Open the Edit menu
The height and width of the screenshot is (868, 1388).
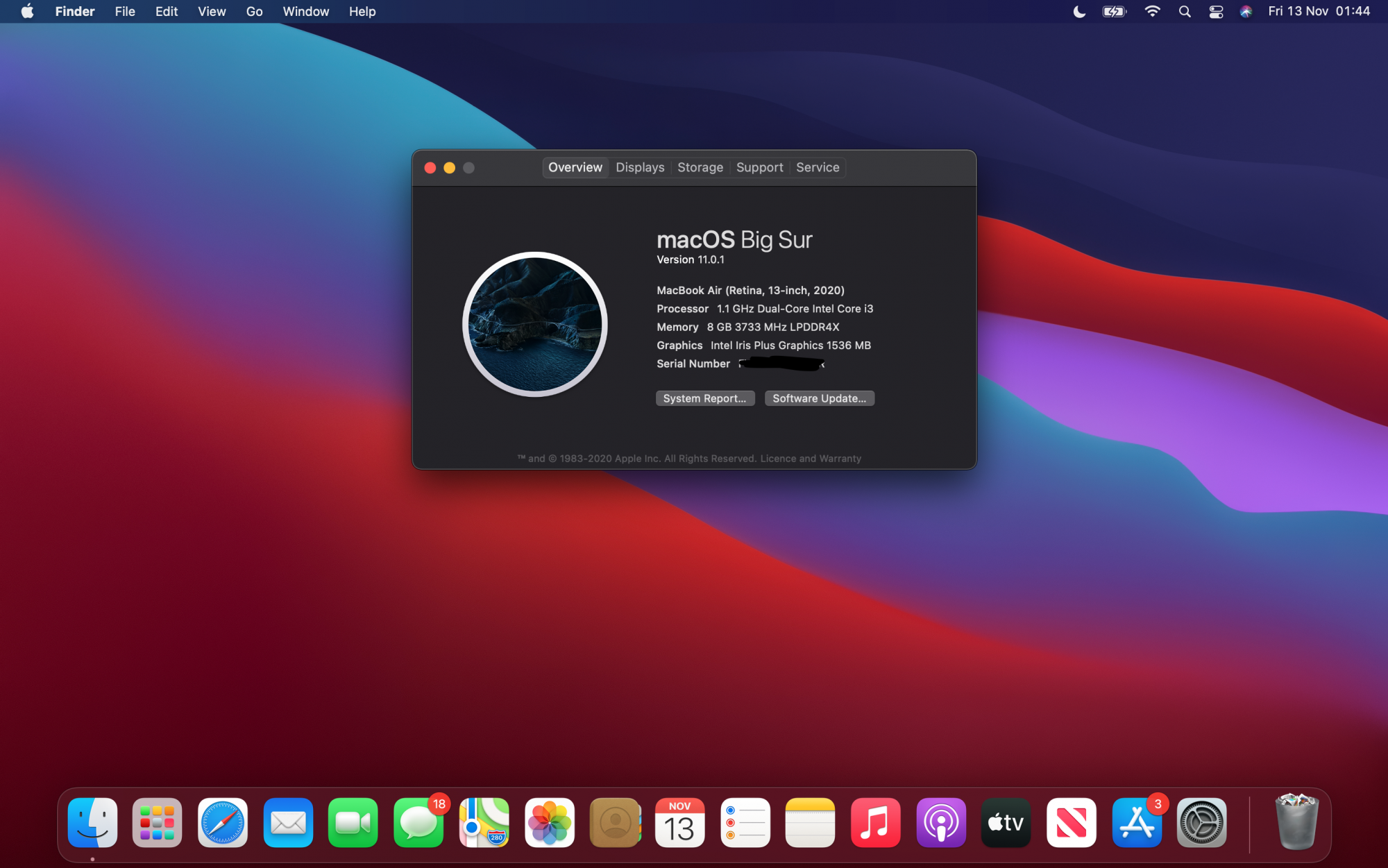click(x=167, y=12)
